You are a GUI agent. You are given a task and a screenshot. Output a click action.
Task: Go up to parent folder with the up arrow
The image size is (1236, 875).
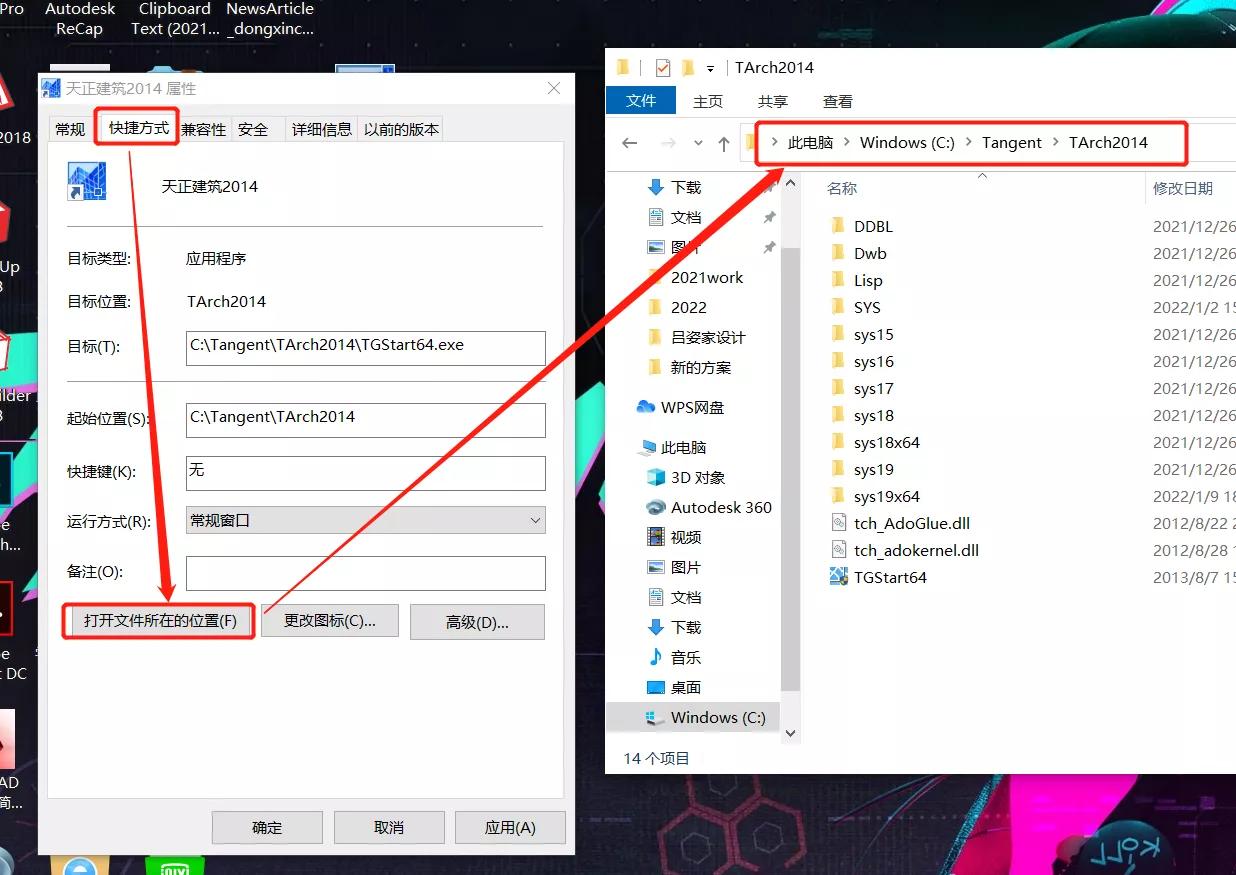point(723,143)
